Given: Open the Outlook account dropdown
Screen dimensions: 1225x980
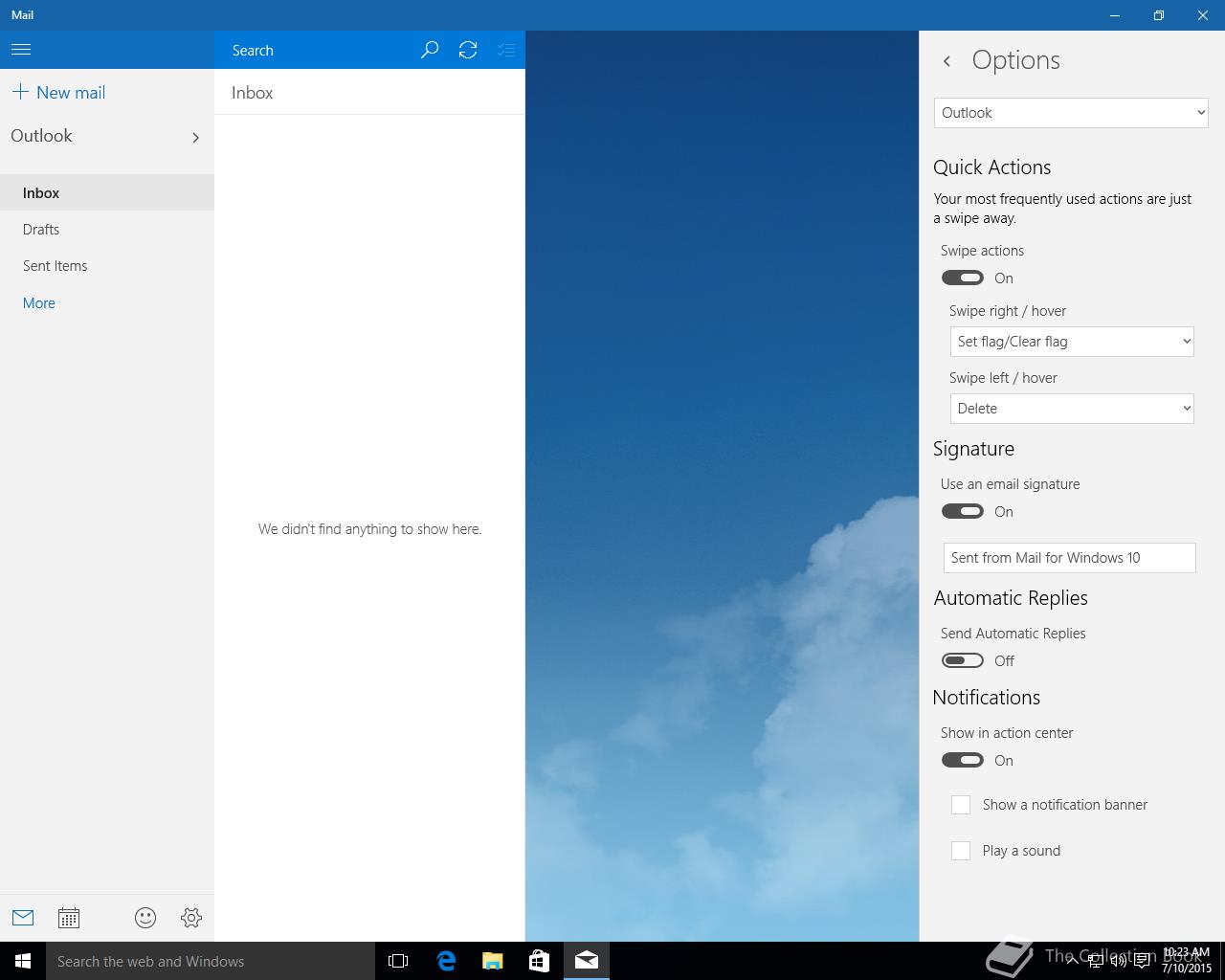Looking at the screenshot, I should 1071,113.
